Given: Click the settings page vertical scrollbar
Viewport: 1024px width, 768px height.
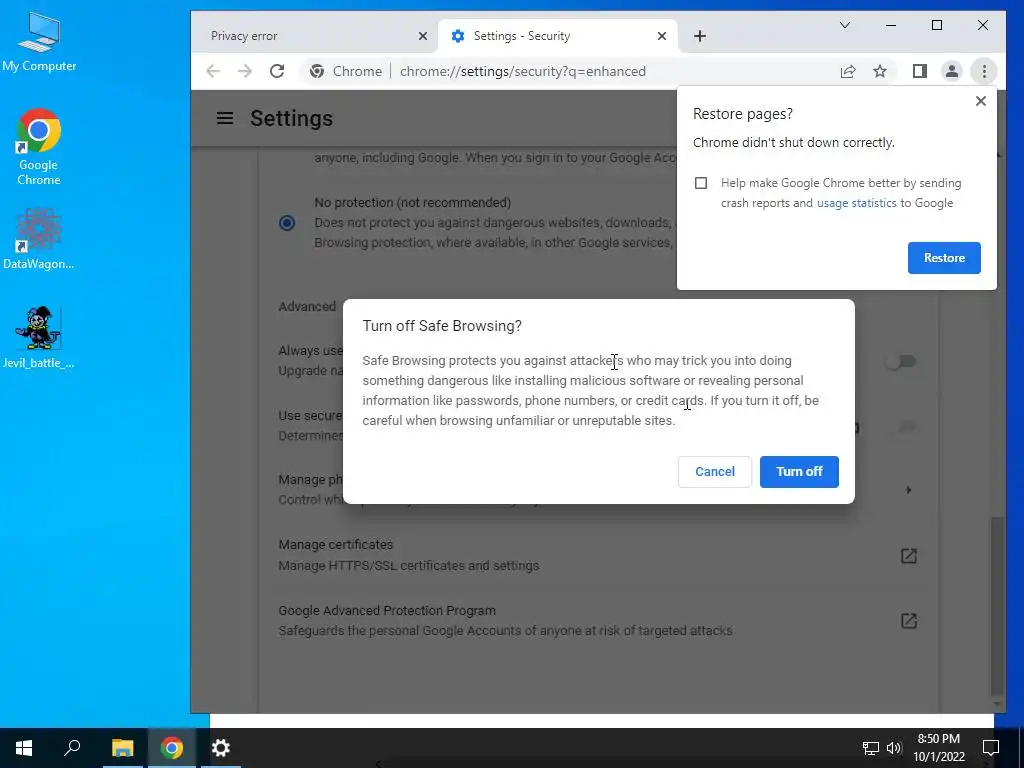Looking at the screenshot, I should 996,605.
